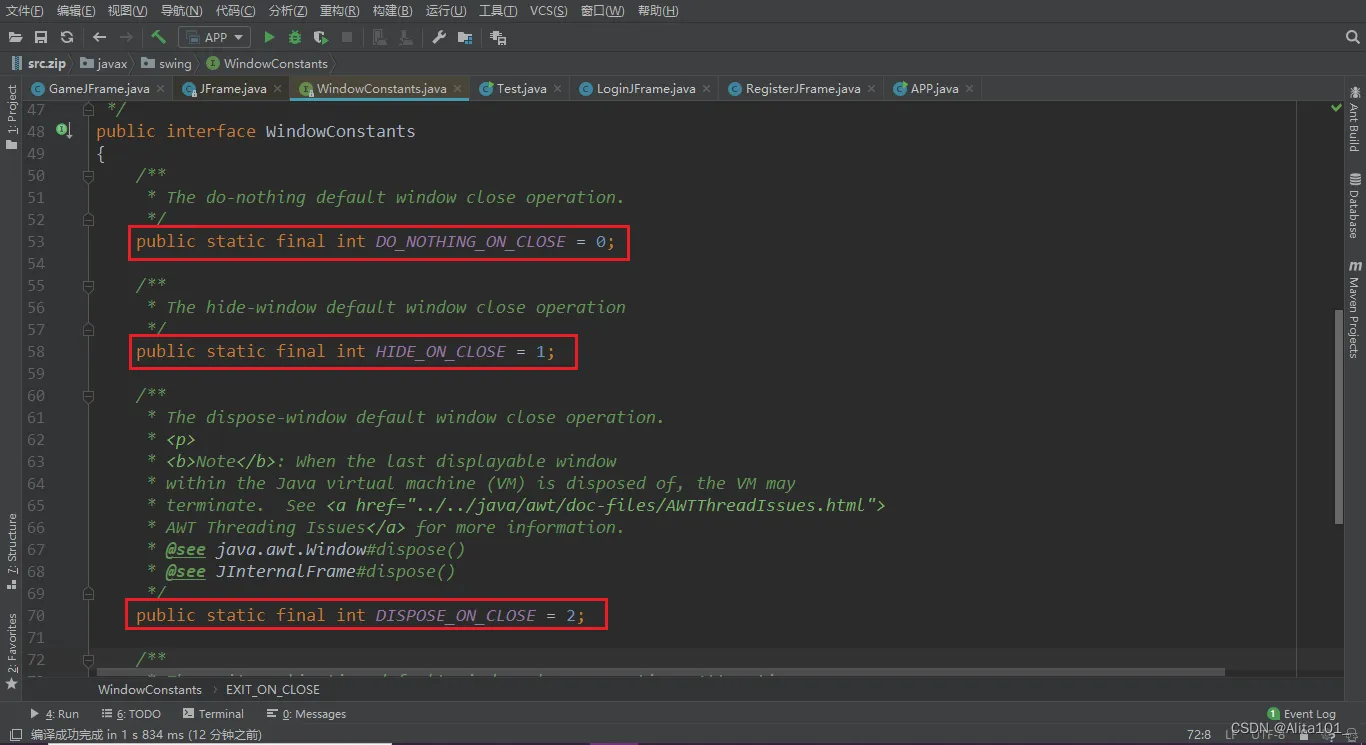Viewport: 1366px width, 745px height.
Task: Toggle the 1: Project tool window
Action: click(11, 117)
